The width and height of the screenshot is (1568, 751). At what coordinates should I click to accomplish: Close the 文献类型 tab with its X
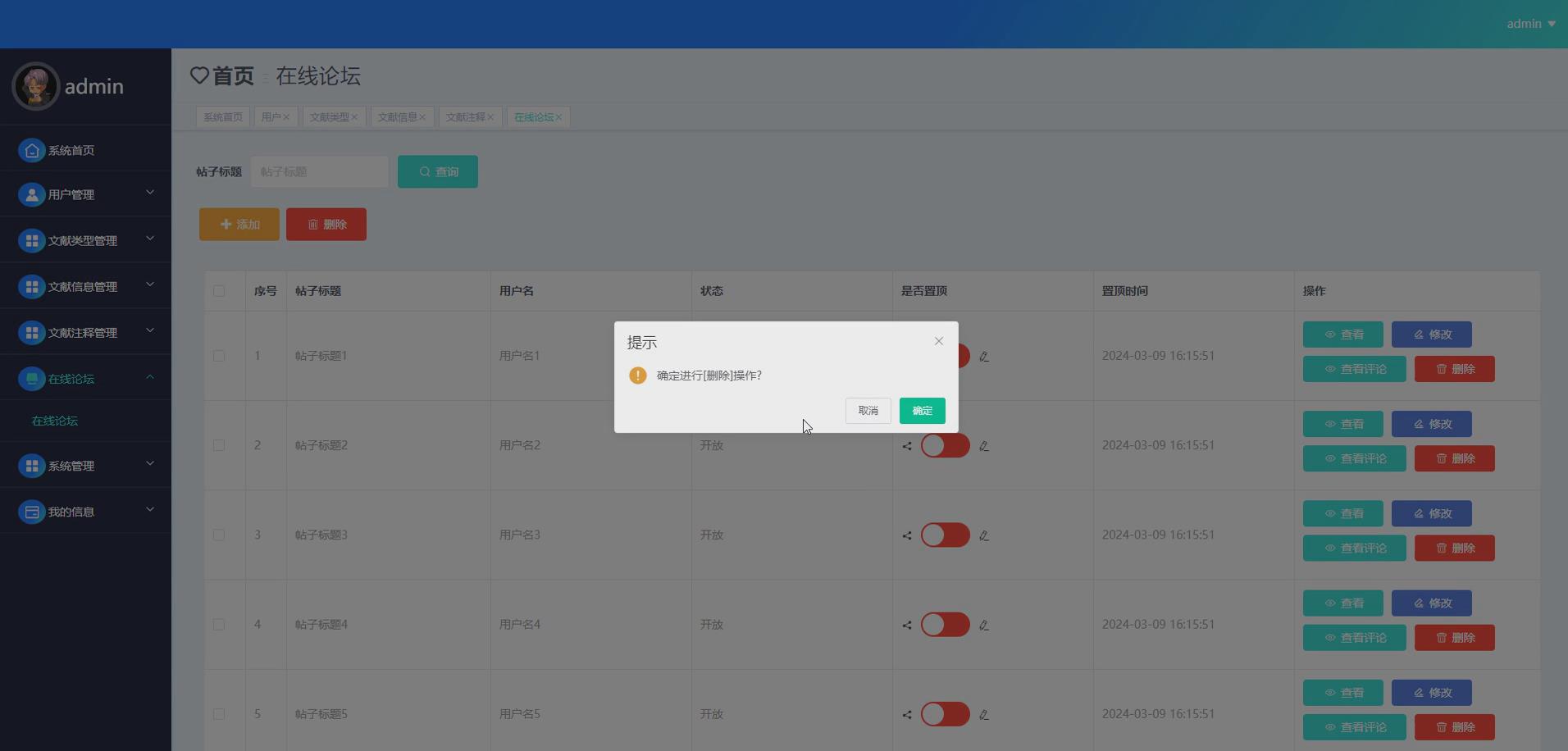point(354,117)
